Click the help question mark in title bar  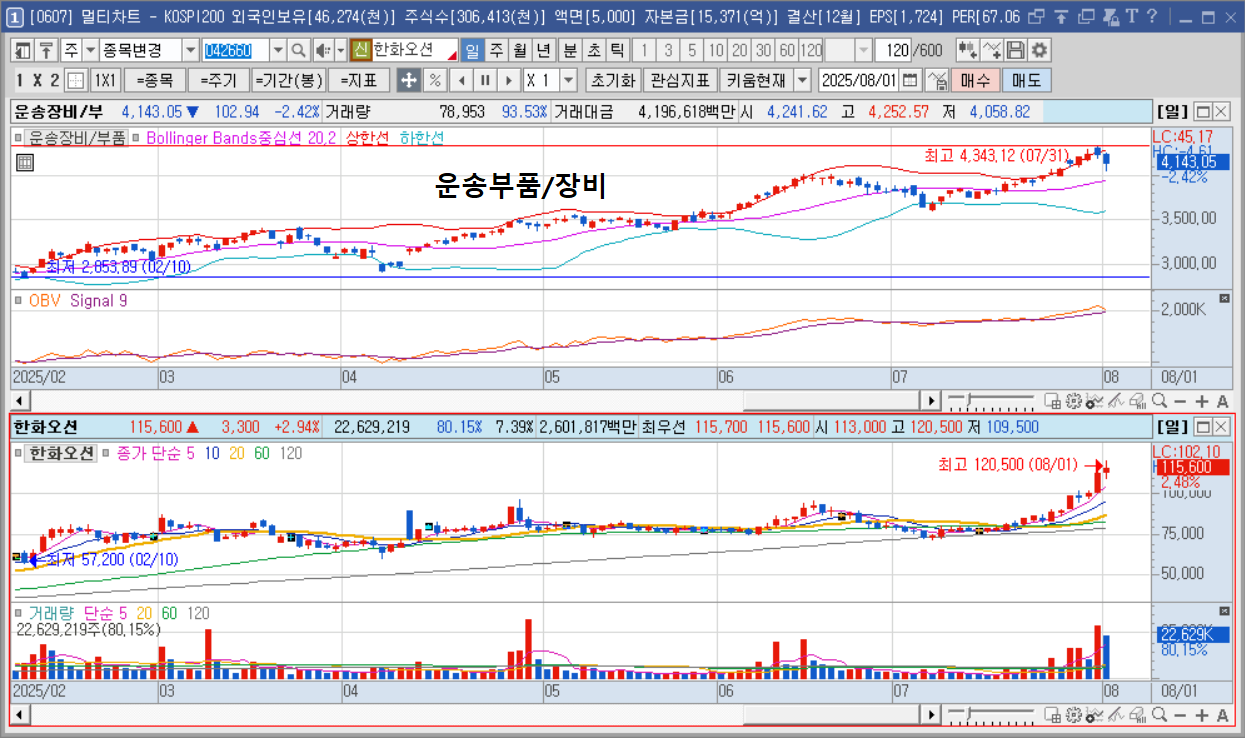coord(1152,16)
